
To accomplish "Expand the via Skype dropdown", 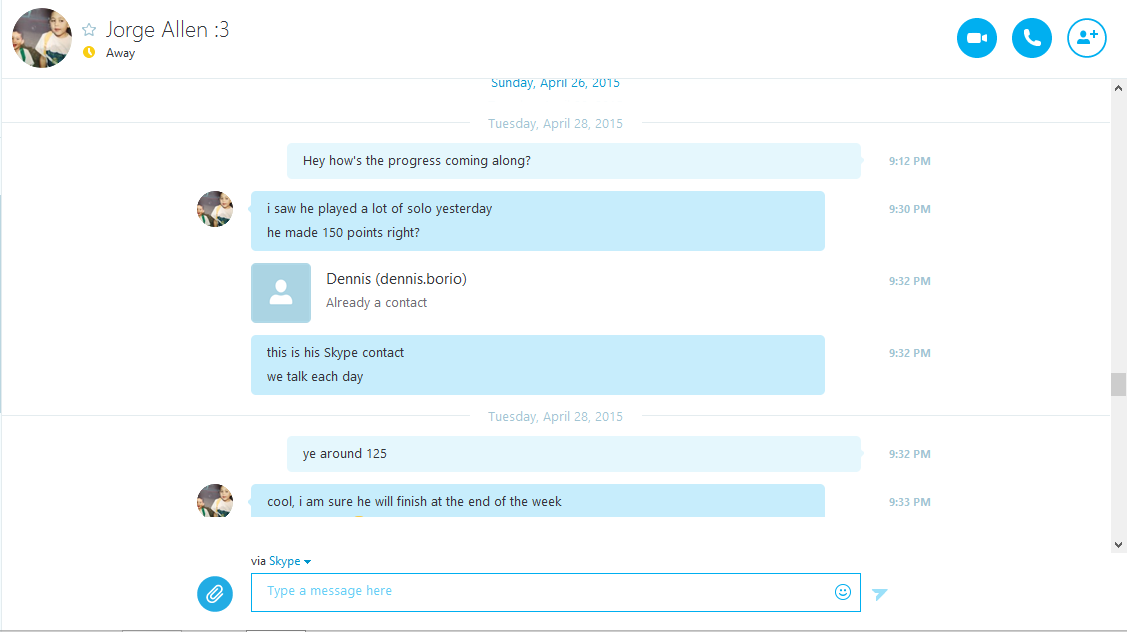I will click(x=290, y=561).
